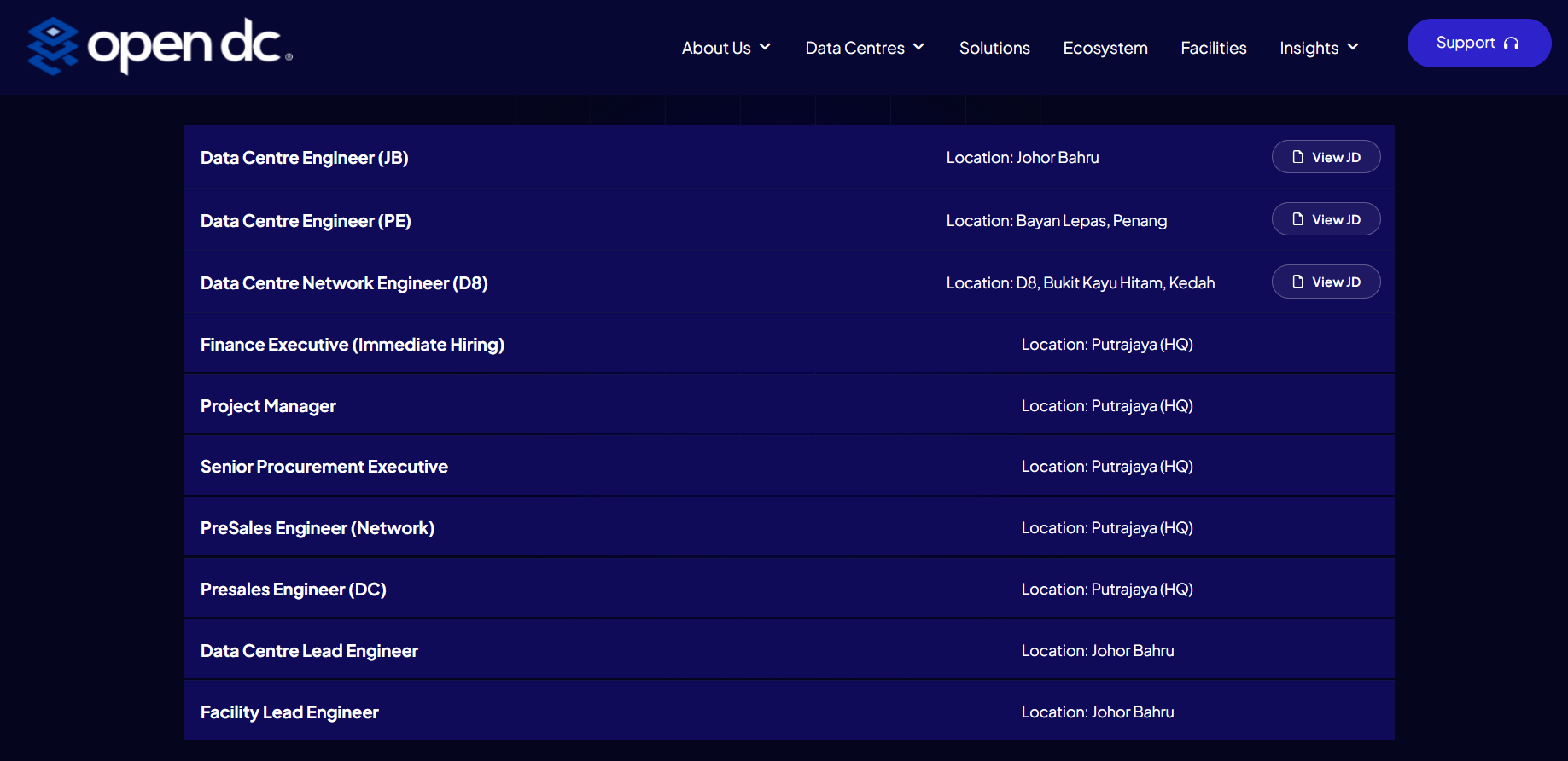This screenshot has width=1568, height=761.
Task: Expand the About Us chevron
Action: pos(765,47)
